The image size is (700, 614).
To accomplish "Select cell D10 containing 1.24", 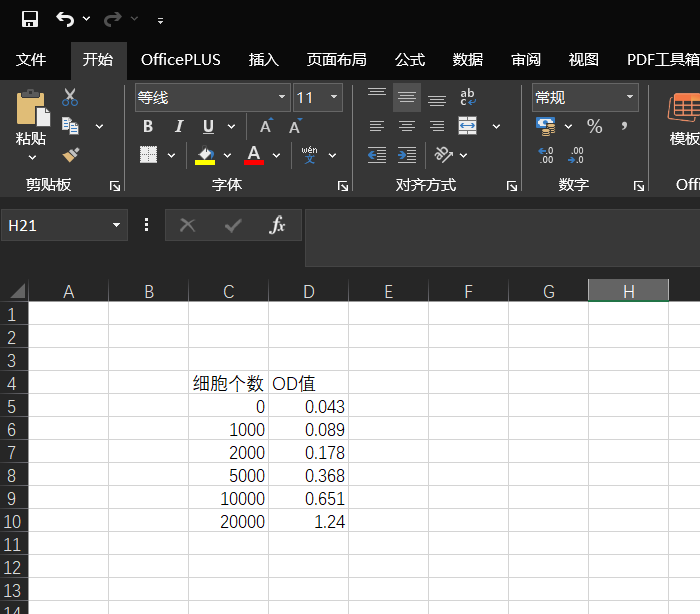I will click(308, 522).
